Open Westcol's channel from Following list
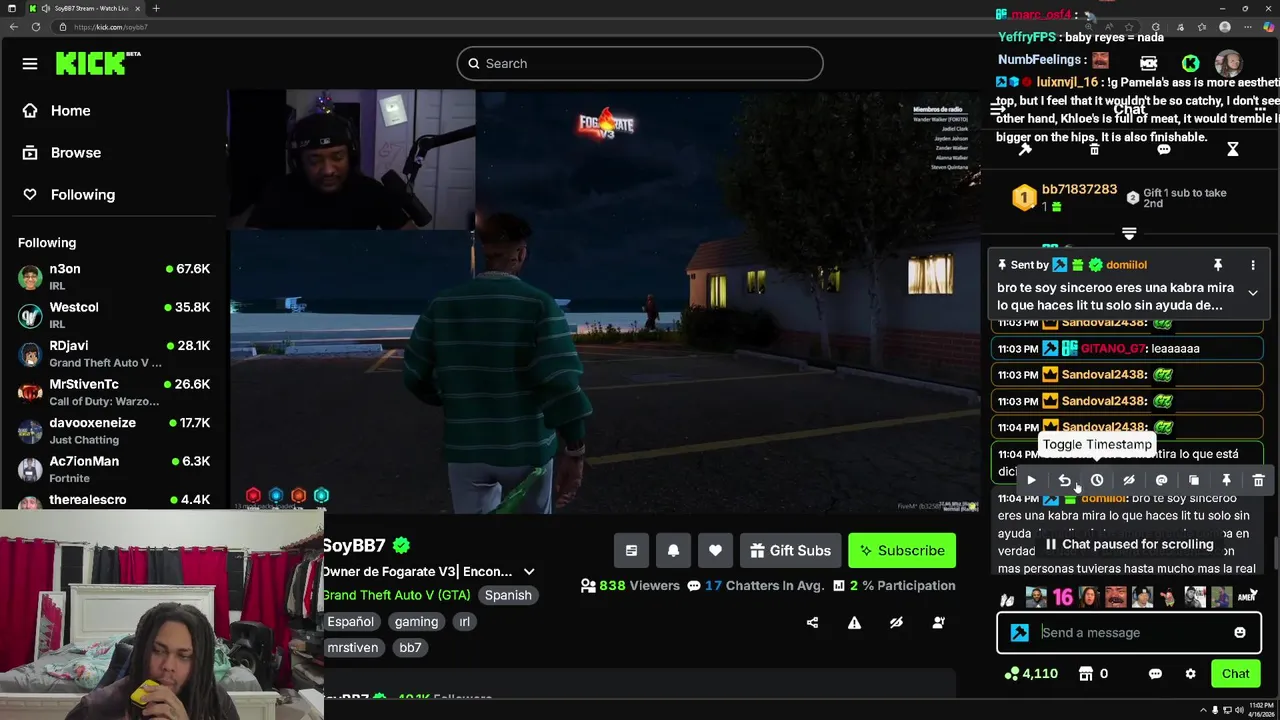 tap(115, 315)
